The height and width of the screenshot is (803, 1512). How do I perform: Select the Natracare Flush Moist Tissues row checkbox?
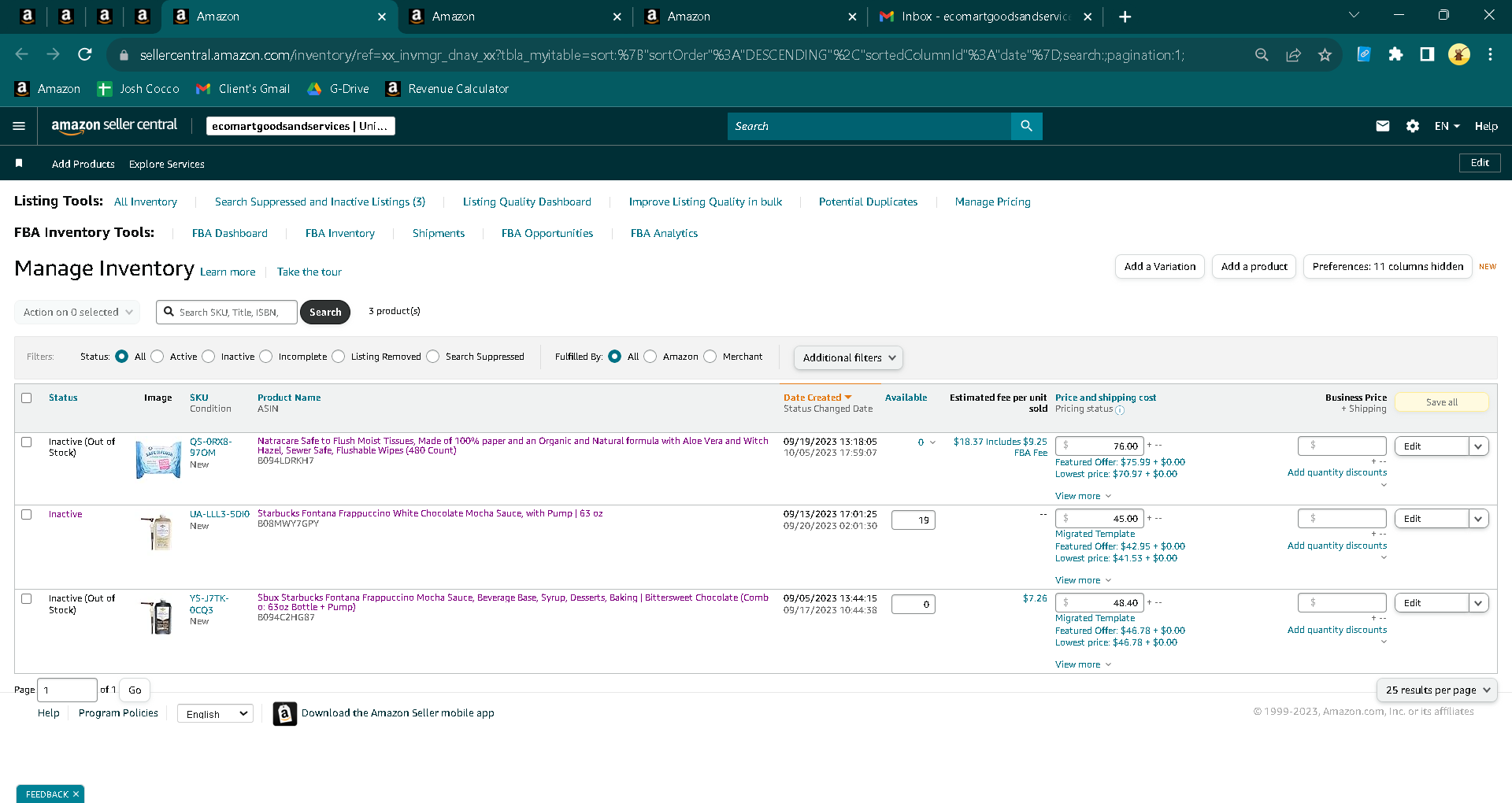(27, 442)
